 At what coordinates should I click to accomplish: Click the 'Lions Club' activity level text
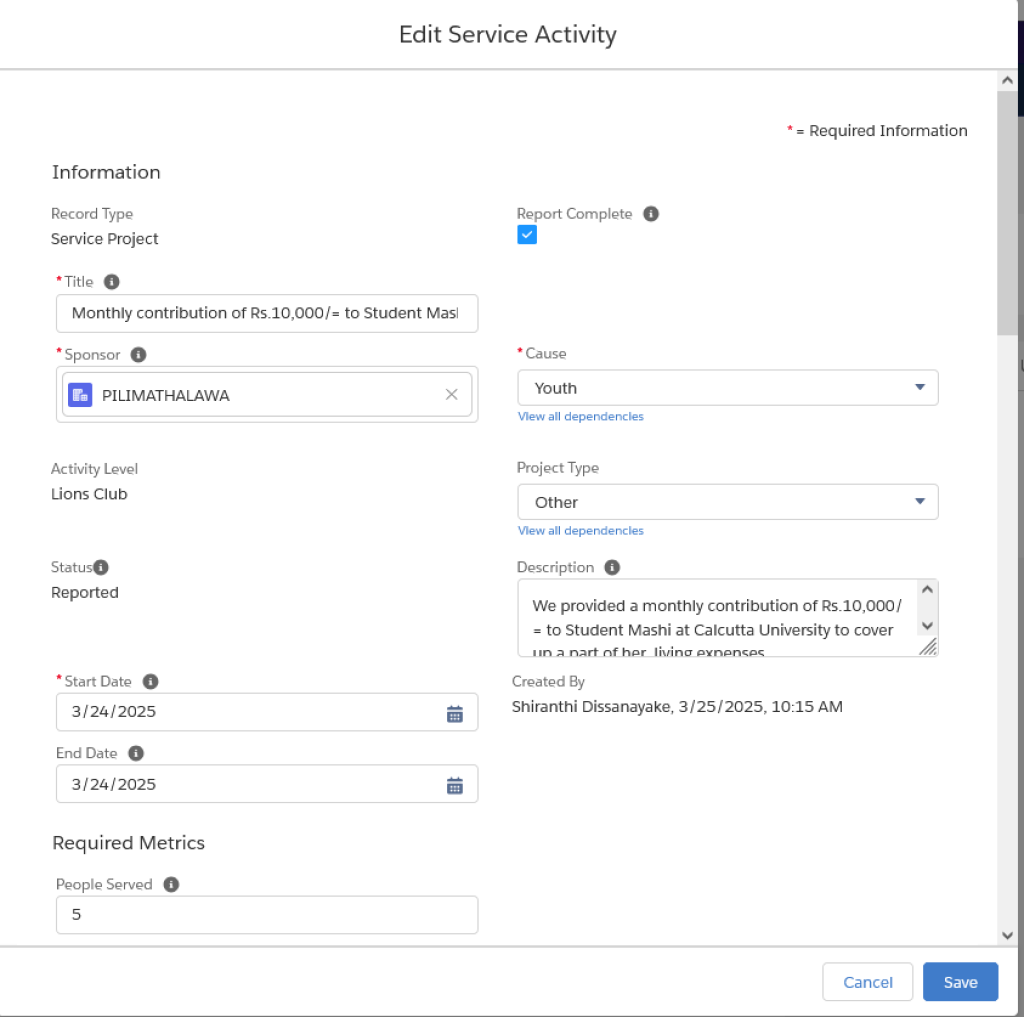89,494
